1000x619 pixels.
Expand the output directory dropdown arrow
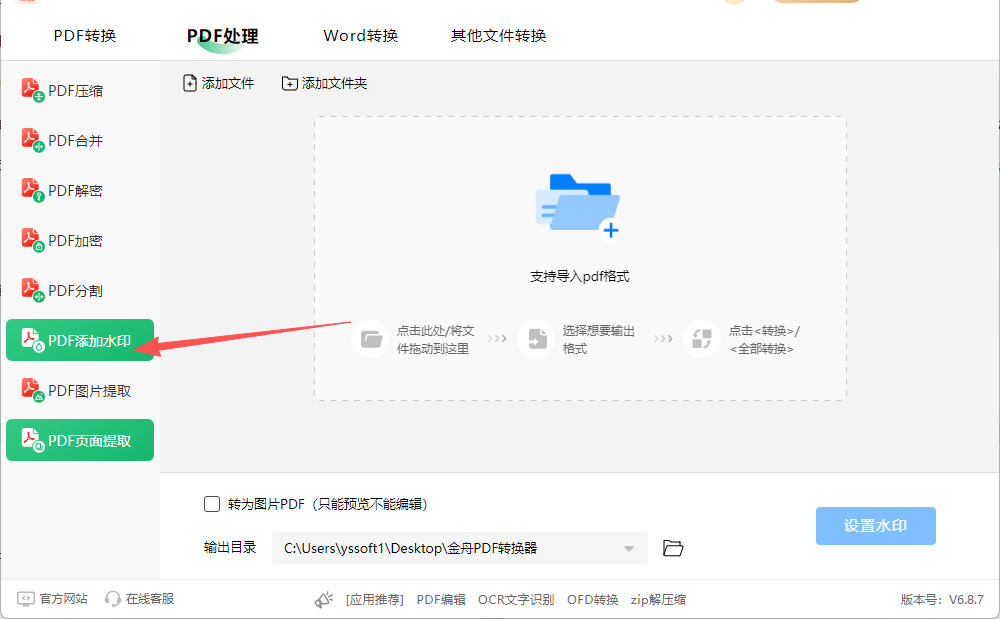tap(629, 548)
